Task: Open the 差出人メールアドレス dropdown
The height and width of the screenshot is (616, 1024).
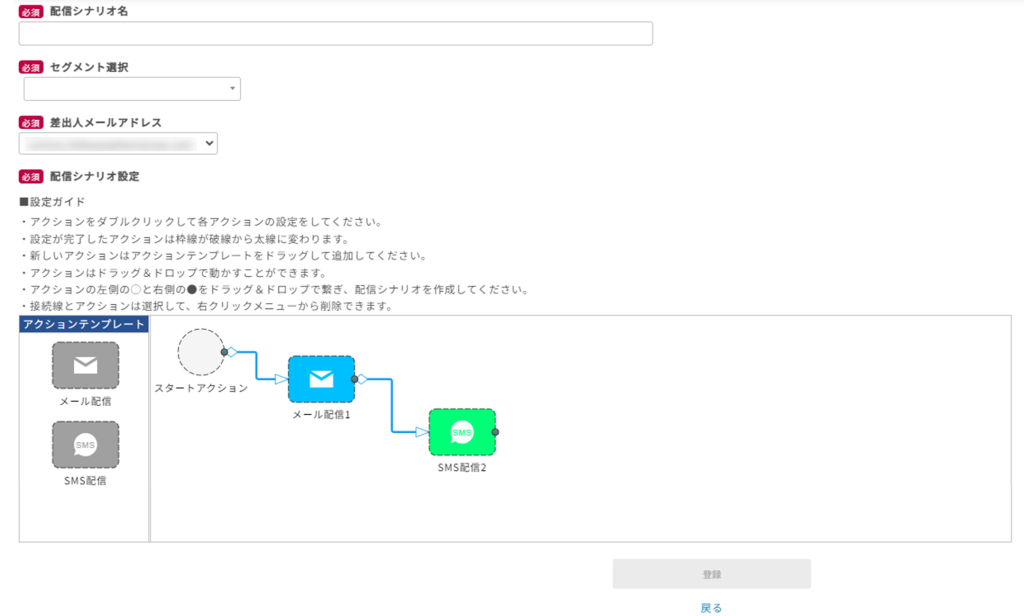Action: click(x=120, y=144)
